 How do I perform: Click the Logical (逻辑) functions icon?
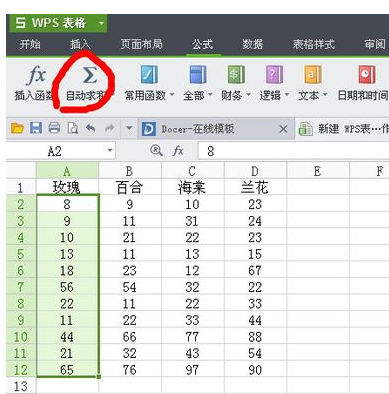[274, 74]
